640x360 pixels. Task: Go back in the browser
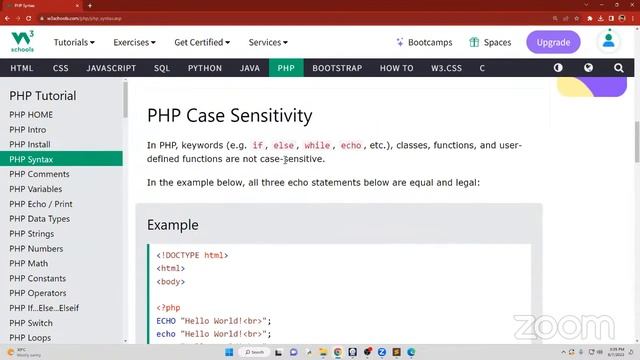pyautogui.click(x=7, y=18)
